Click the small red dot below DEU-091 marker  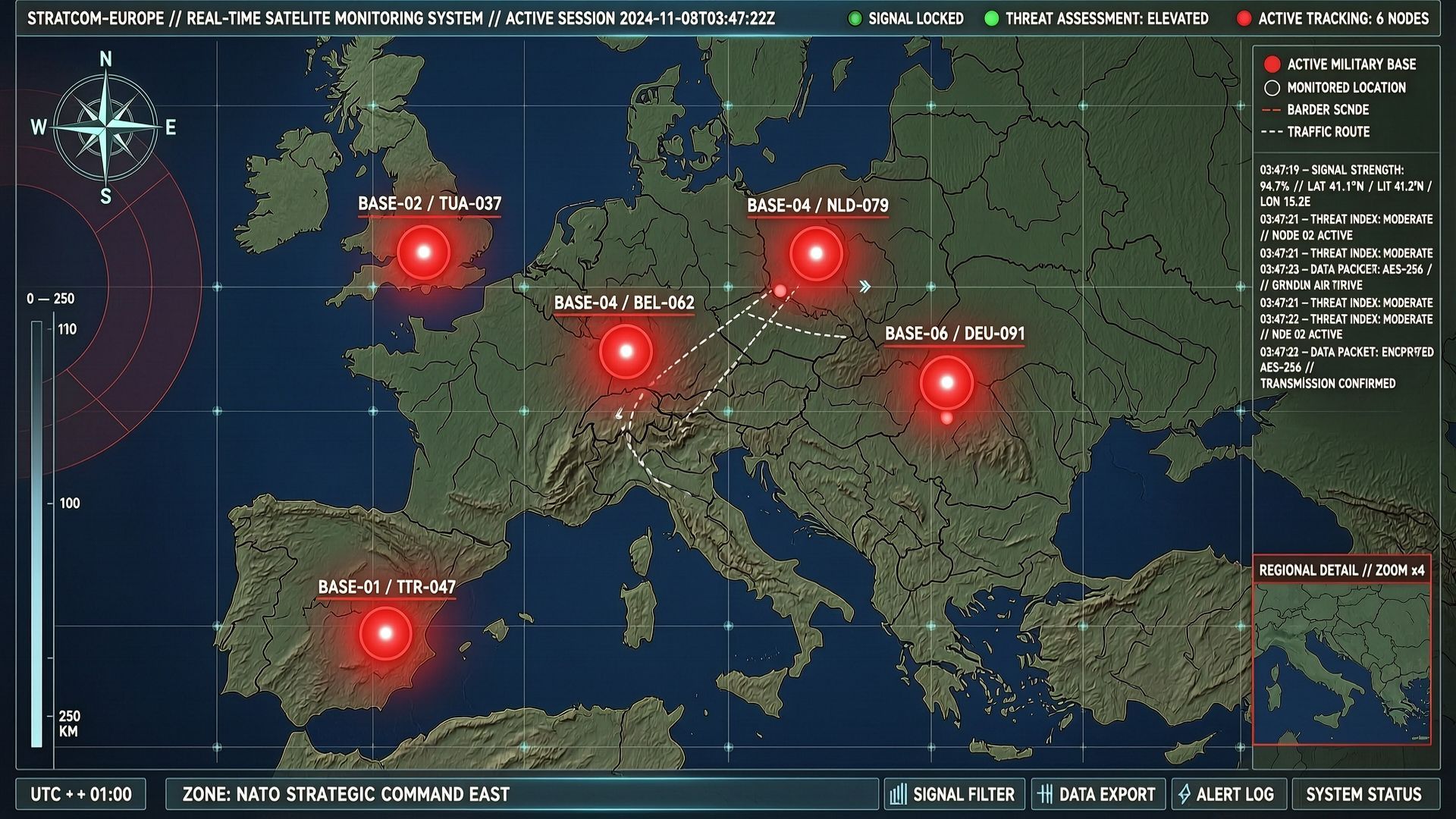coord(946,418)
